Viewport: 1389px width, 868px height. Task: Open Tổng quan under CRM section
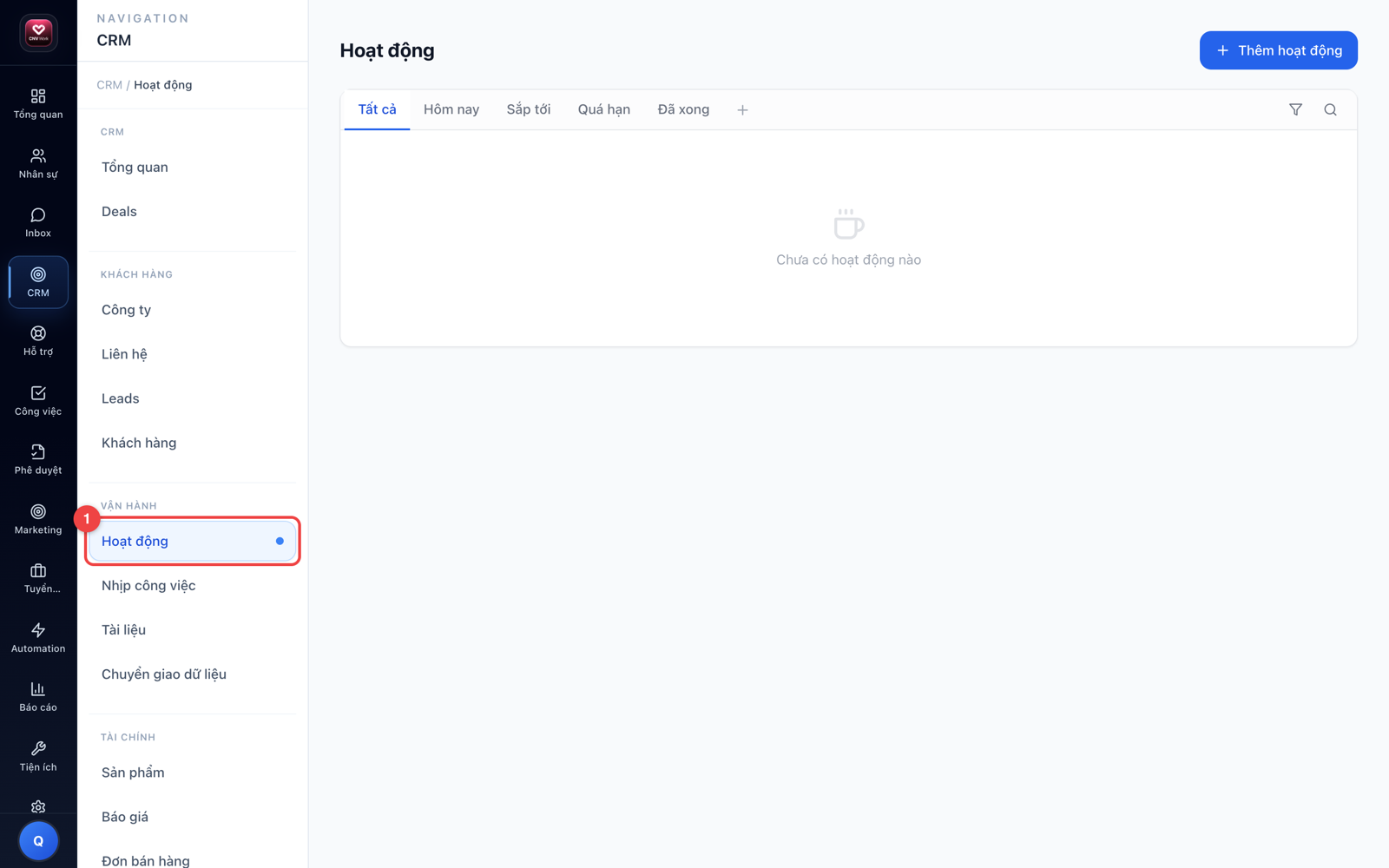(x=193, y=168)
